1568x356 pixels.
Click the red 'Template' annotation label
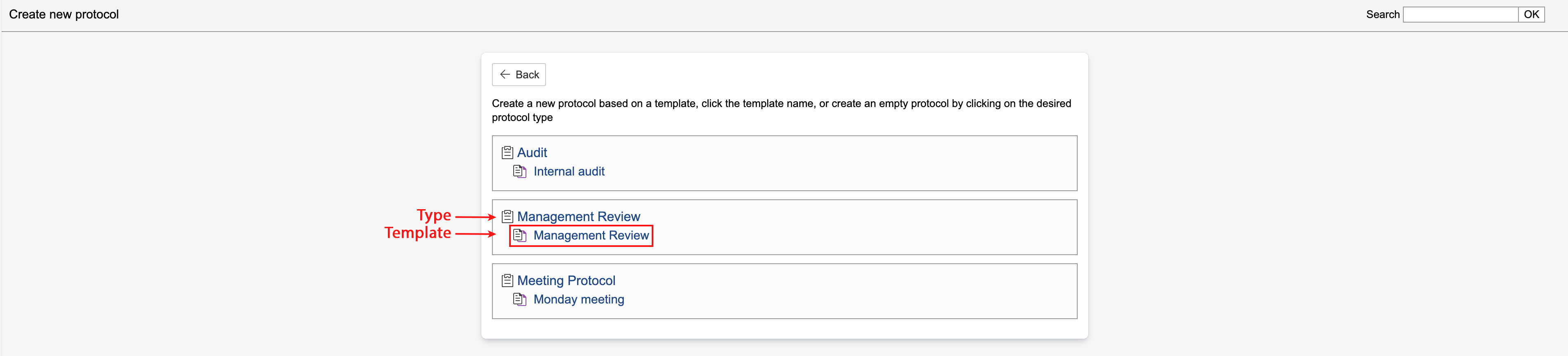point(417,233)
